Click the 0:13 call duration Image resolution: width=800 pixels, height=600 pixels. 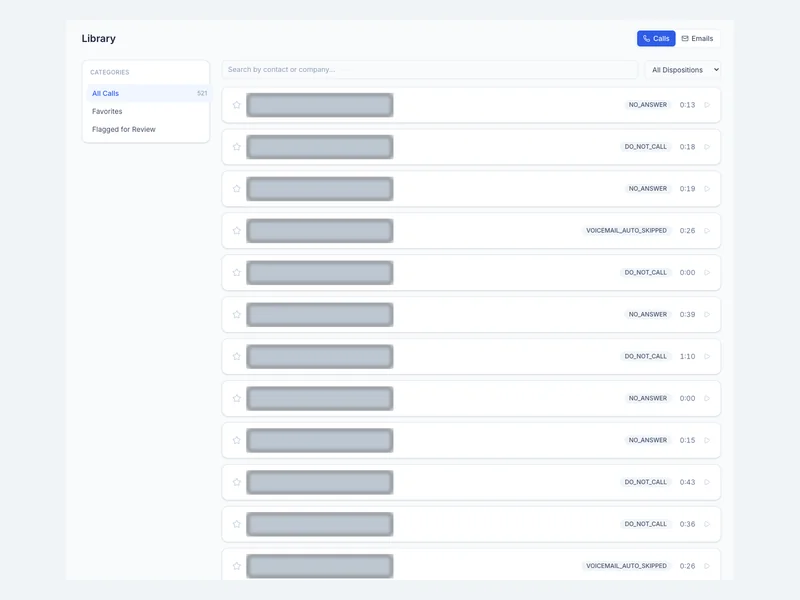click(x=687, y=105)
